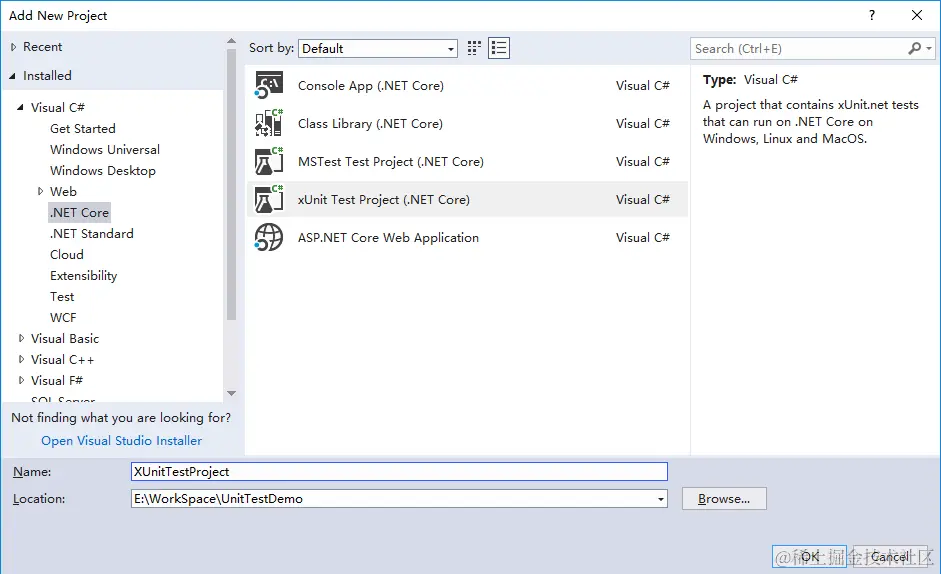Choose Class Library (.NET Core) template name
This screenshot has height=574, width=941.
[370, 124]
